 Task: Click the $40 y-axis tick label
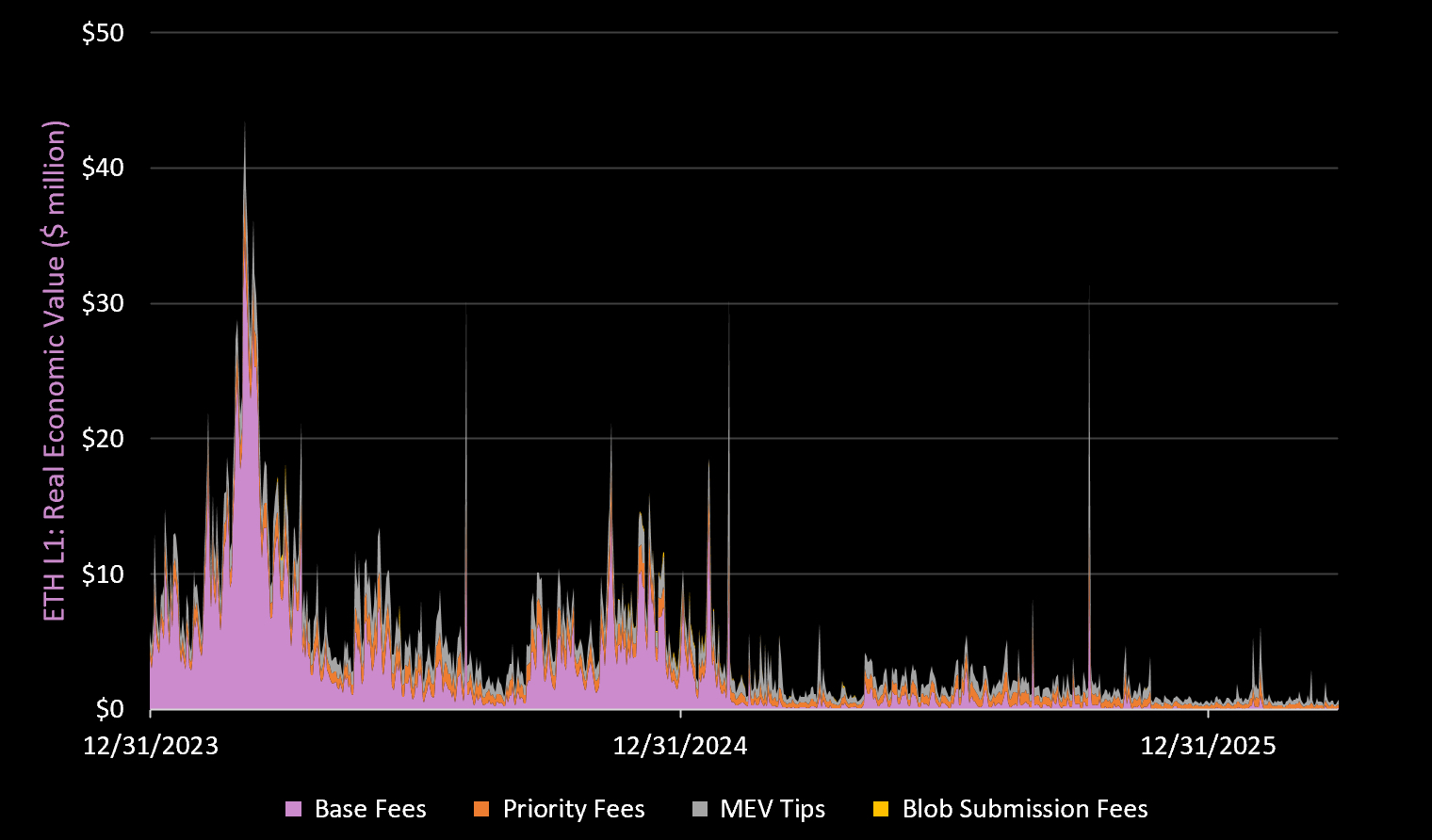click(x=103, y=168)
